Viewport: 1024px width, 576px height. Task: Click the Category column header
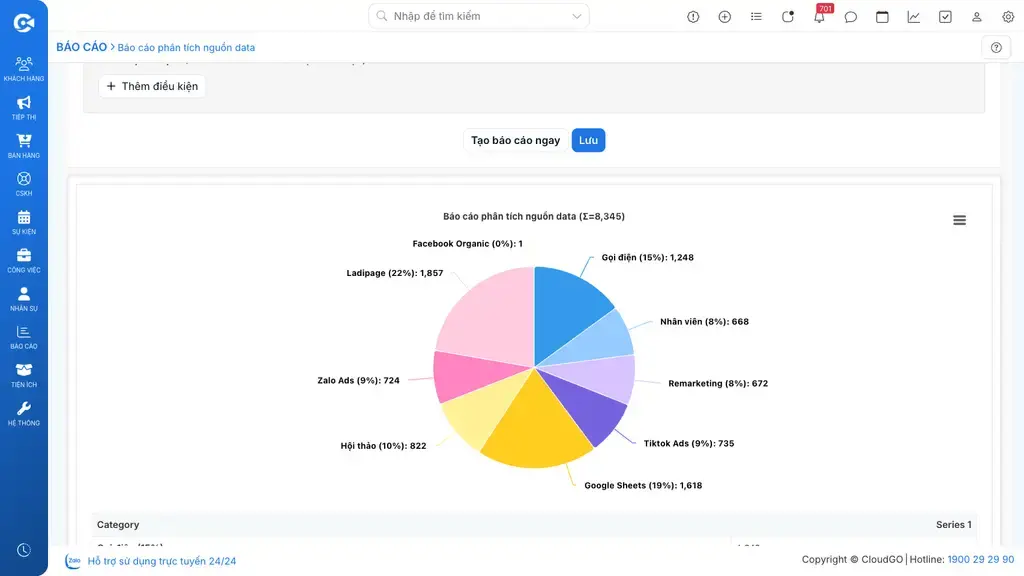(x=118, y=524)
